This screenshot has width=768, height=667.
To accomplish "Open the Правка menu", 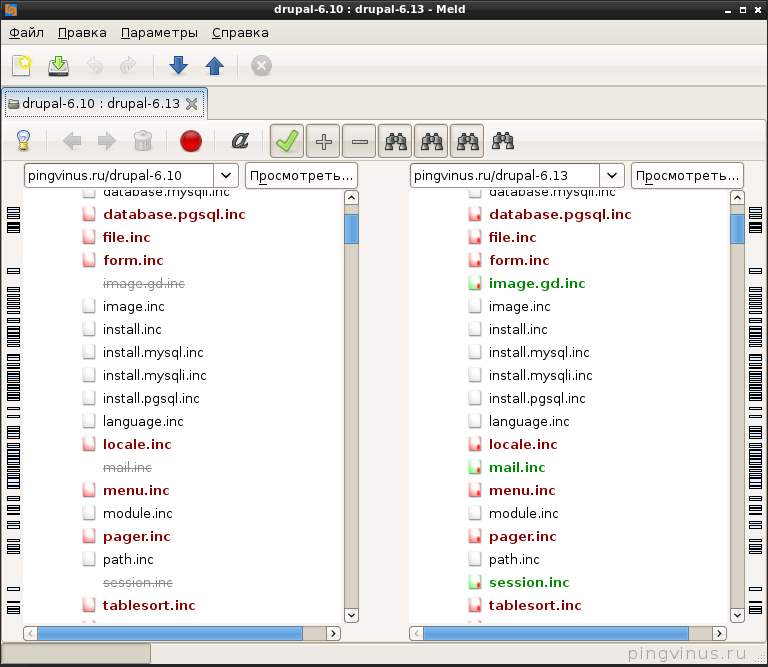I will point(82,33).
